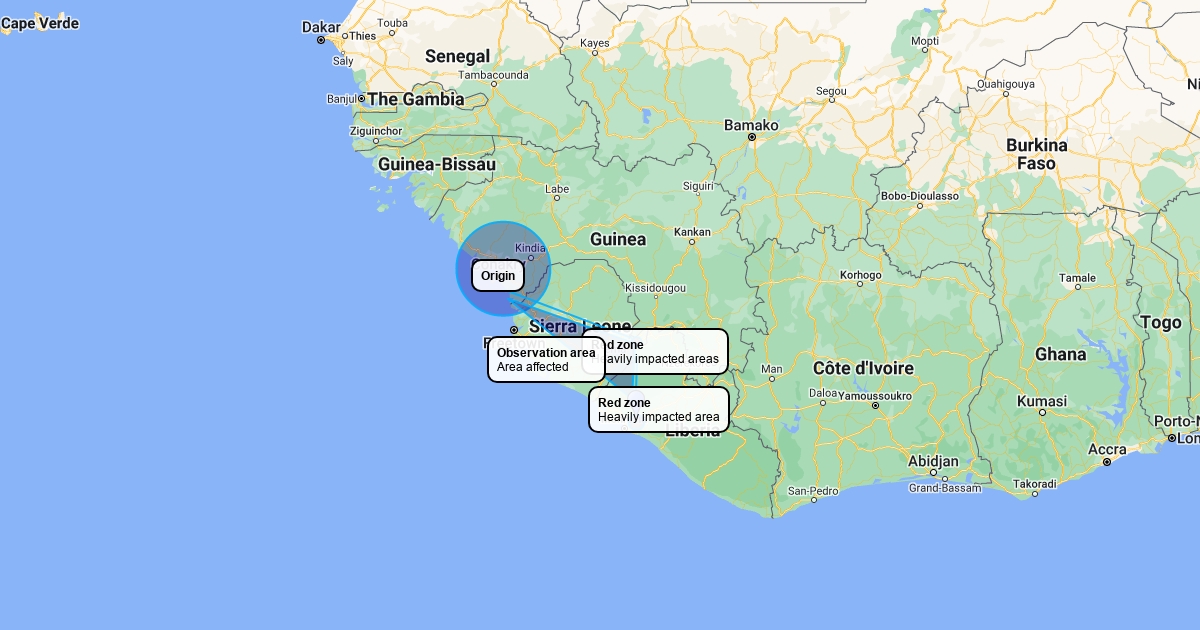1200x630 pixels.
Task: Click the Bamako city label
Action: pos(751,125)
